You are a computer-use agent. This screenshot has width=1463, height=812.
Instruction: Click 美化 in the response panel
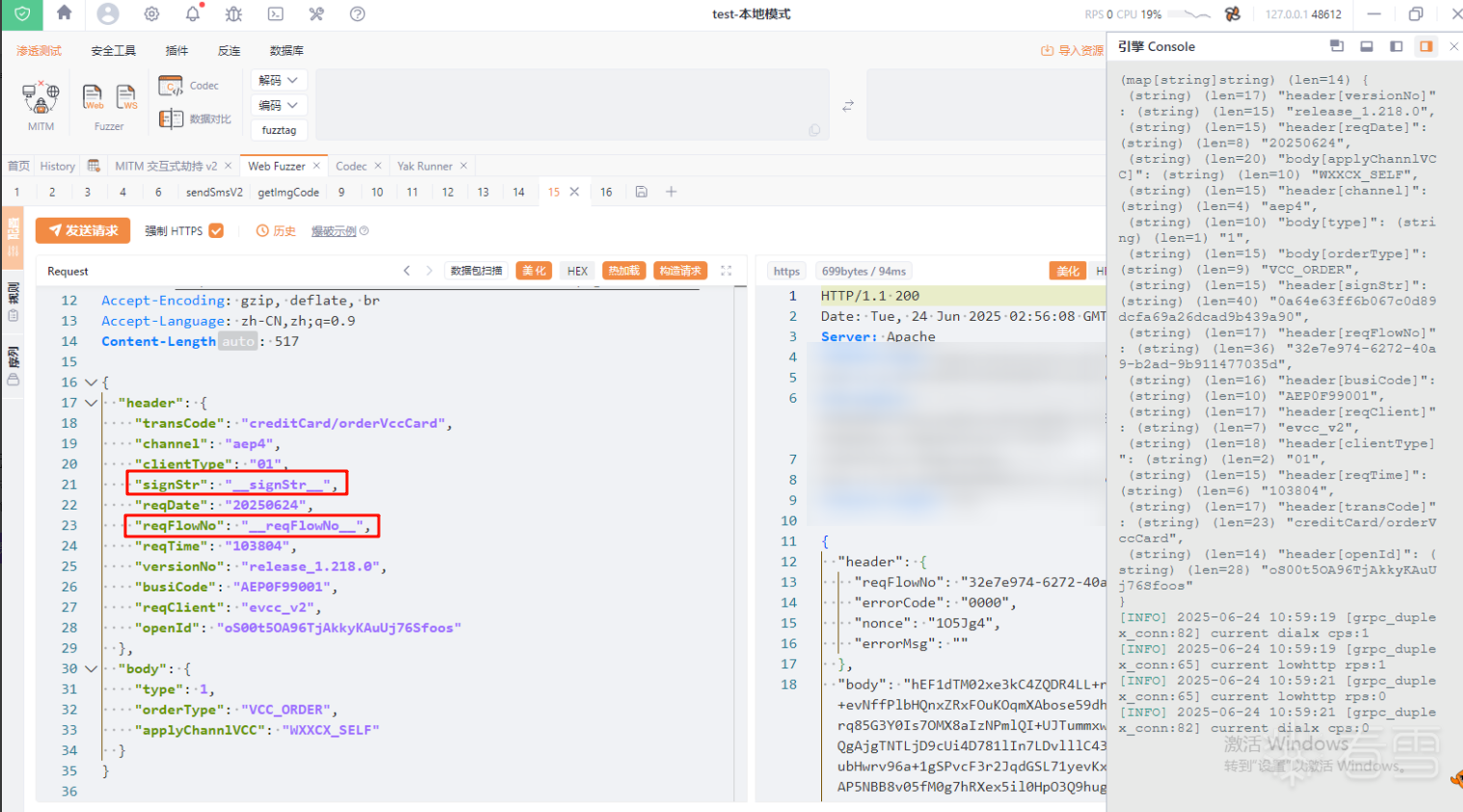(x=1068, y=271)
